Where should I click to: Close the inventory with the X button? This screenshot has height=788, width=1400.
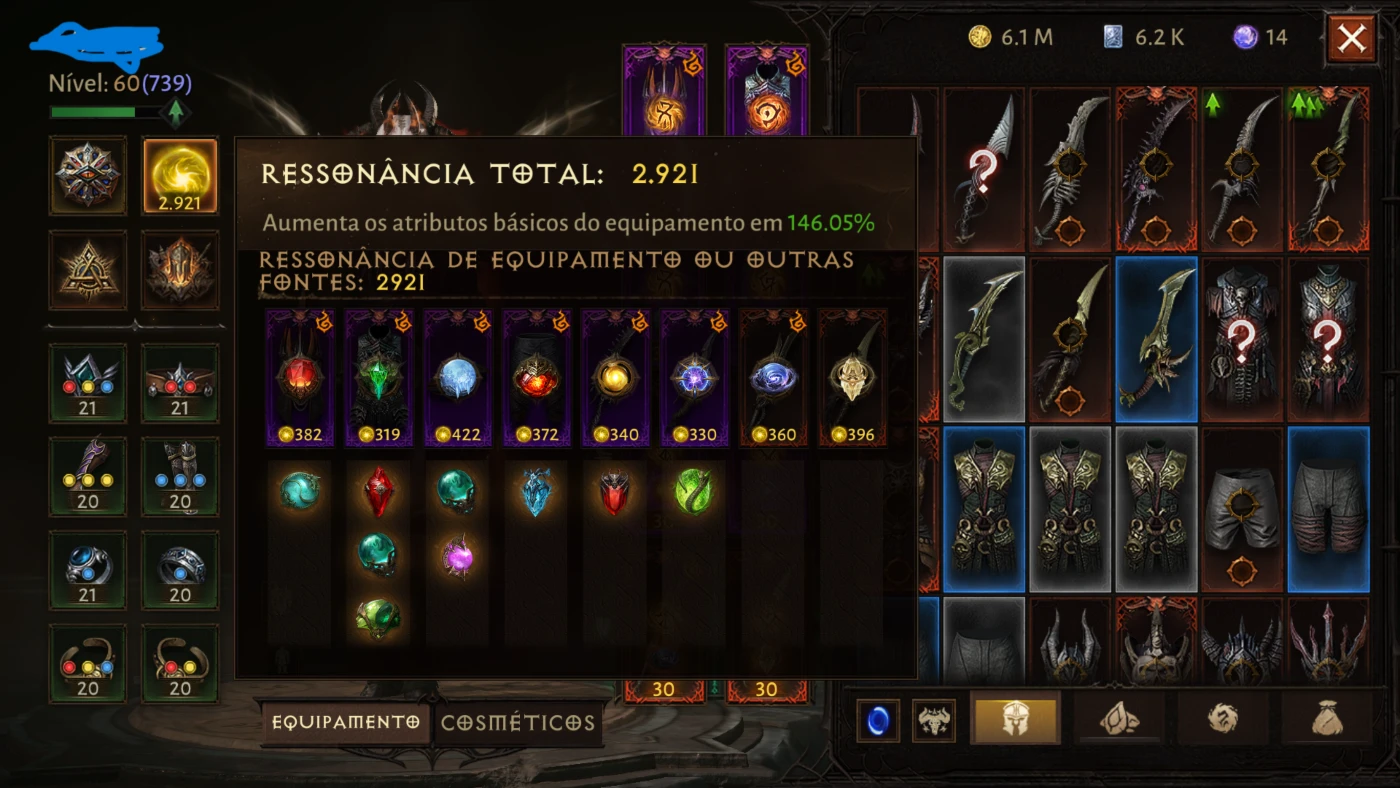tap(1351, 39)
